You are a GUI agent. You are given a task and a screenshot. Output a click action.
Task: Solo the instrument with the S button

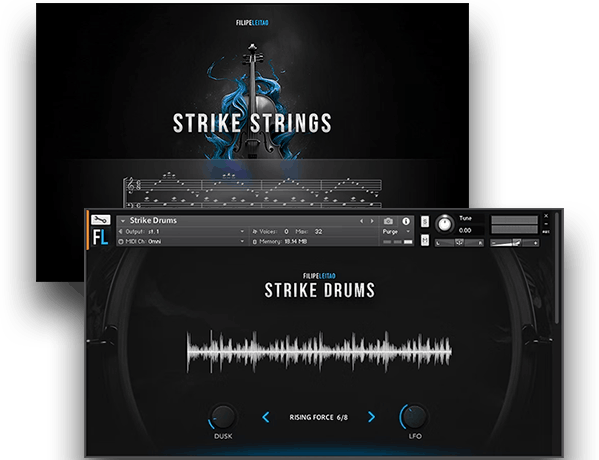coord(425,221)
